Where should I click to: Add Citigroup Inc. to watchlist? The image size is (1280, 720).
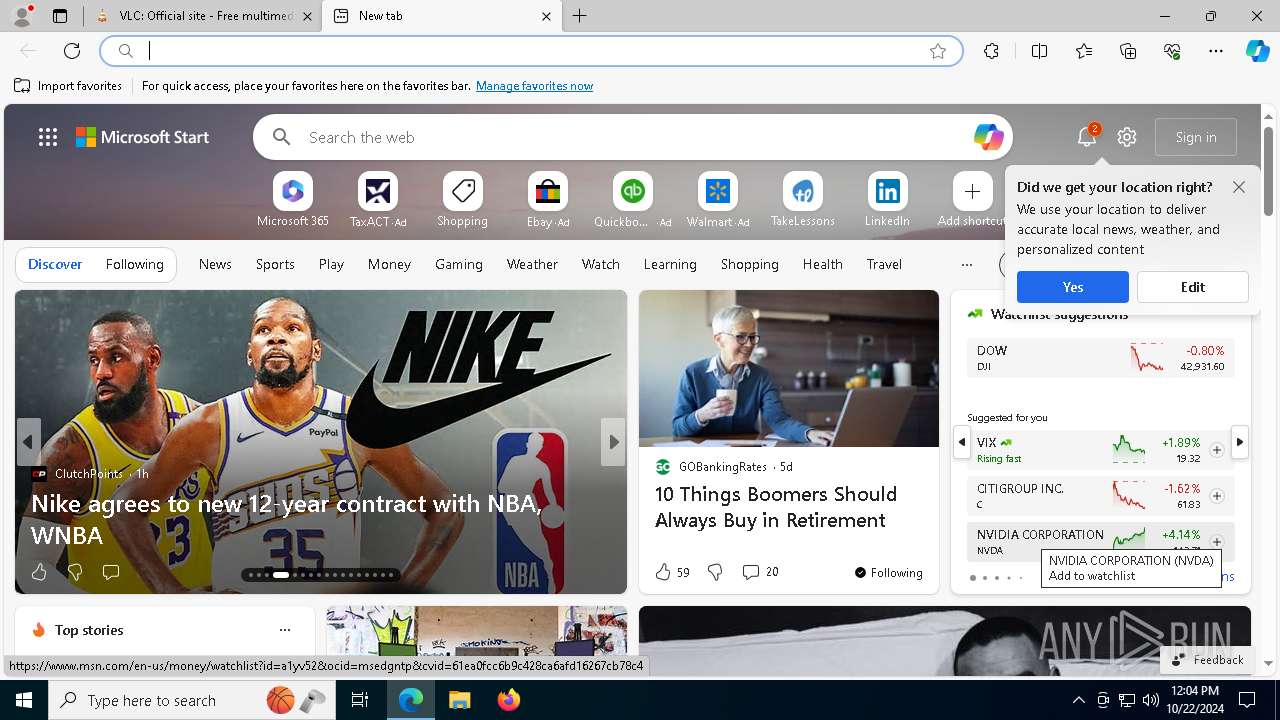click(x=1216, y=496)
